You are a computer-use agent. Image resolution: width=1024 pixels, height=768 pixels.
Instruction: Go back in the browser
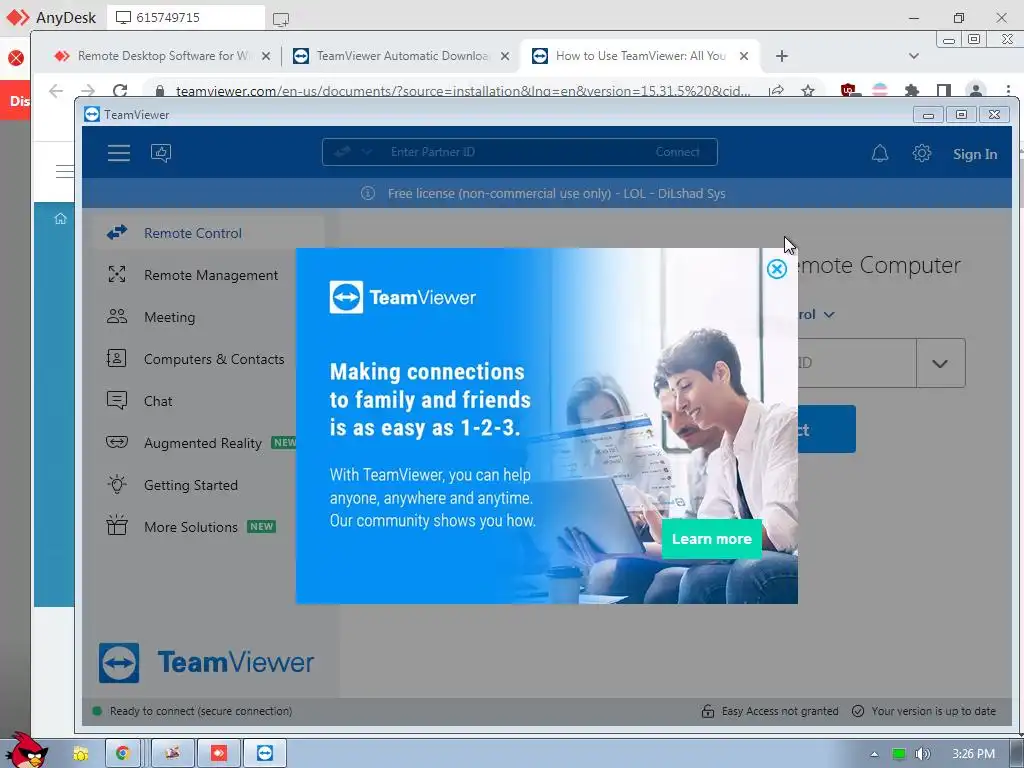(x=56, y=90)
